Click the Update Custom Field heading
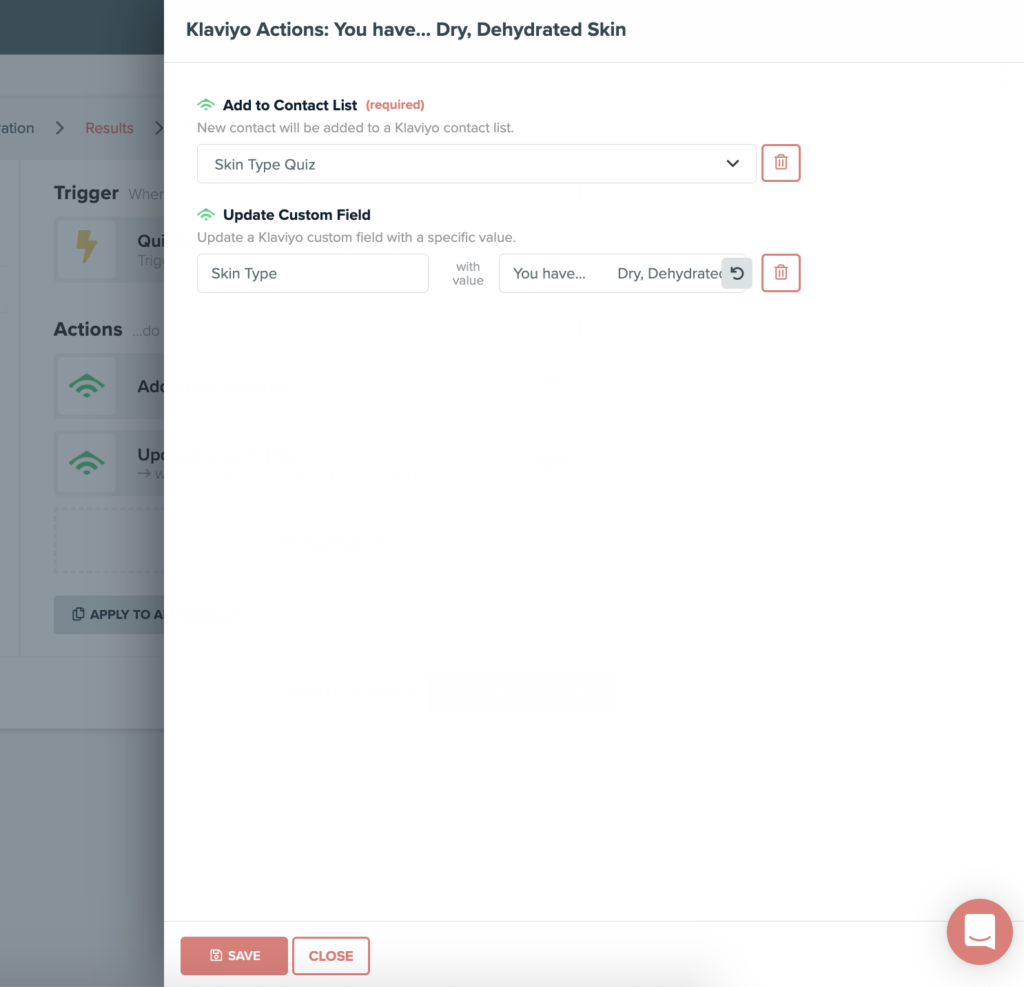The height and width of the screenshot is (987, 1024). [296, 215]
